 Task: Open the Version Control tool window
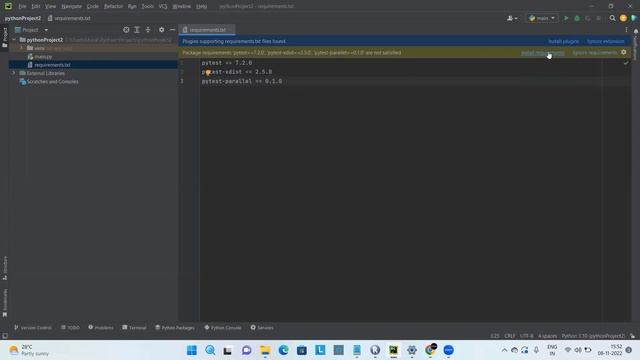click(x=33, y=328)
